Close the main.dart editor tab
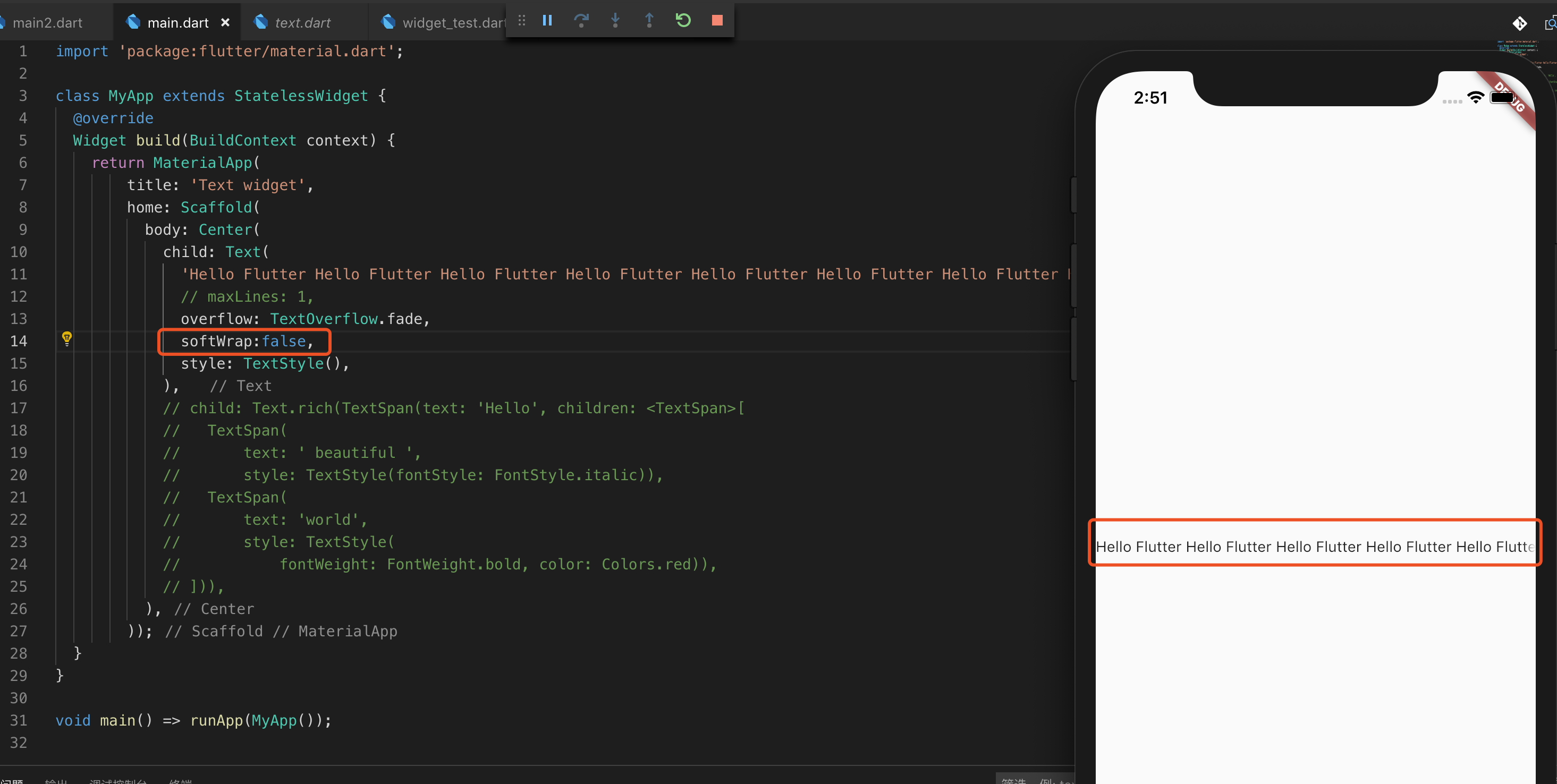Viewport: 1557px width, 784px height. (x=225, y=22)
